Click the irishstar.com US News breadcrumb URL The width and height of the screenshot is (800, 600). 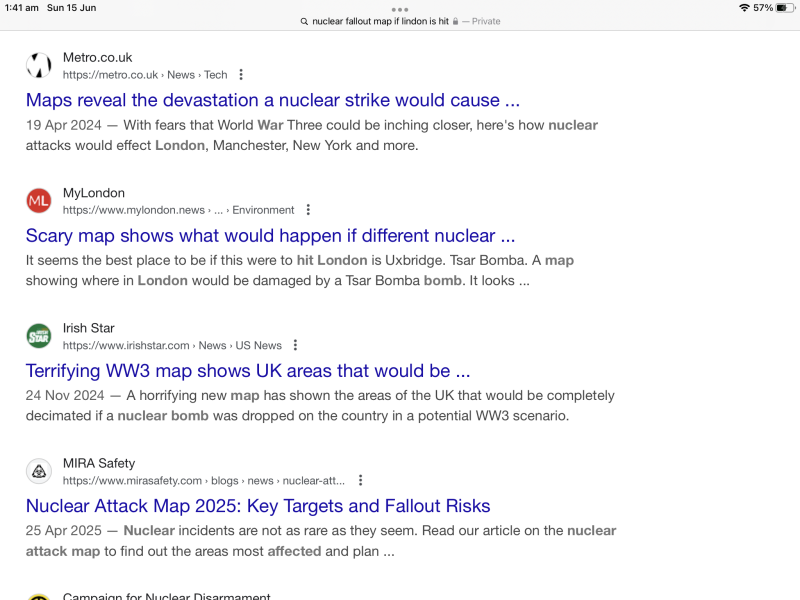click(172, 345)
